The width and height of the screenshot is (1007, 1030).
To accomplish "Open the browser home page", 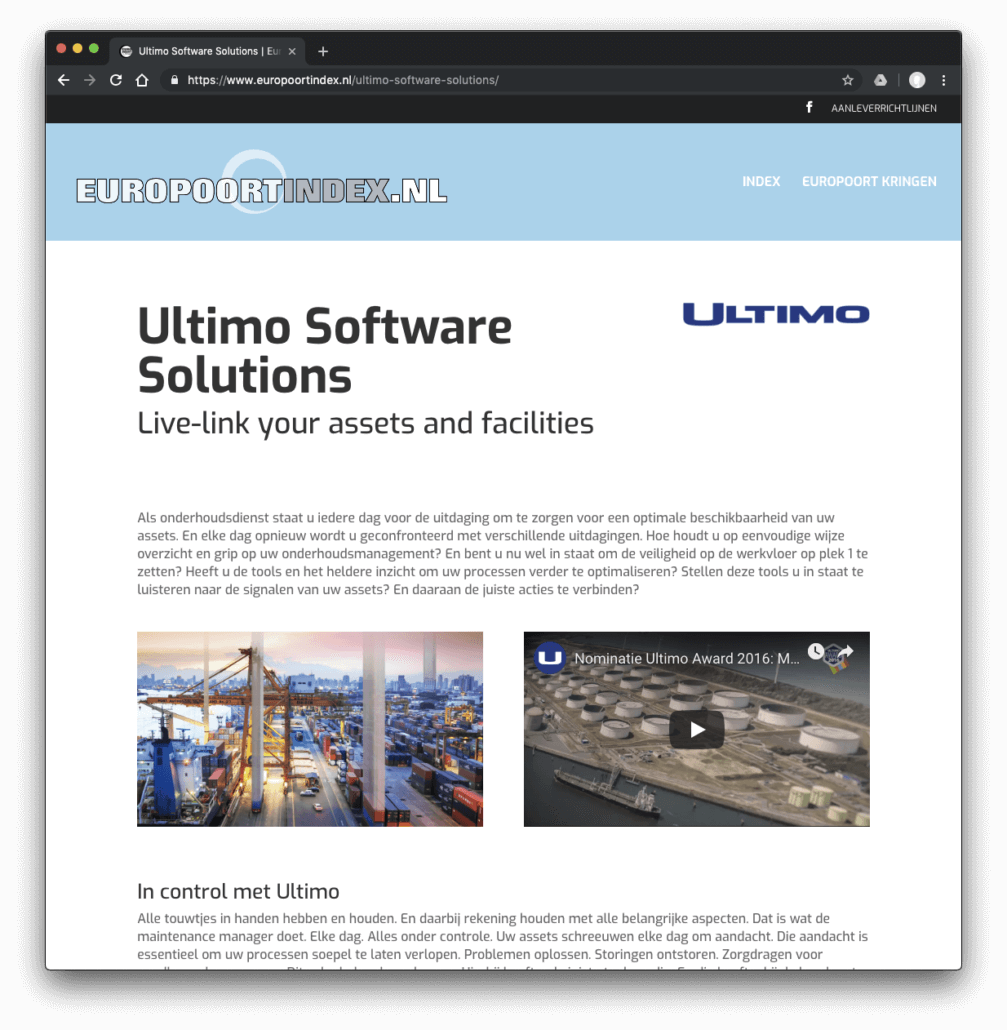I will tap(142, 80).
